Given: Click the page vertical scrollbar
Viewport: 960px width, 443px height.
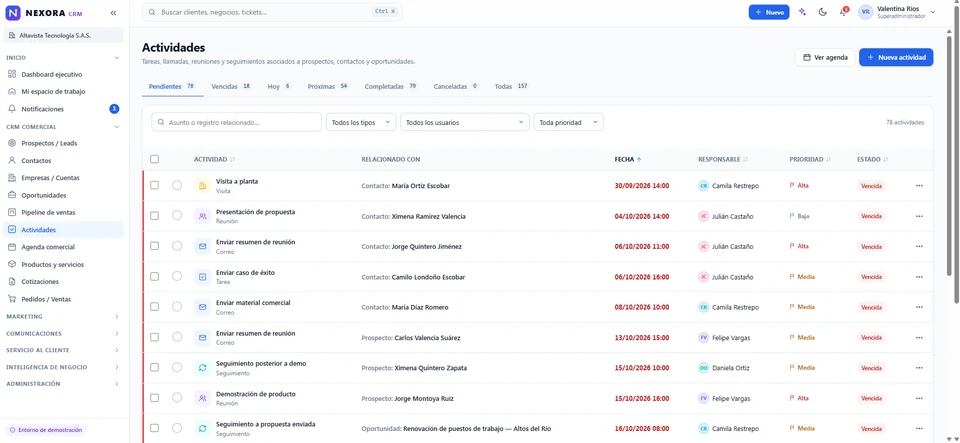Looking at the screenshot, I should pos(956,153).
